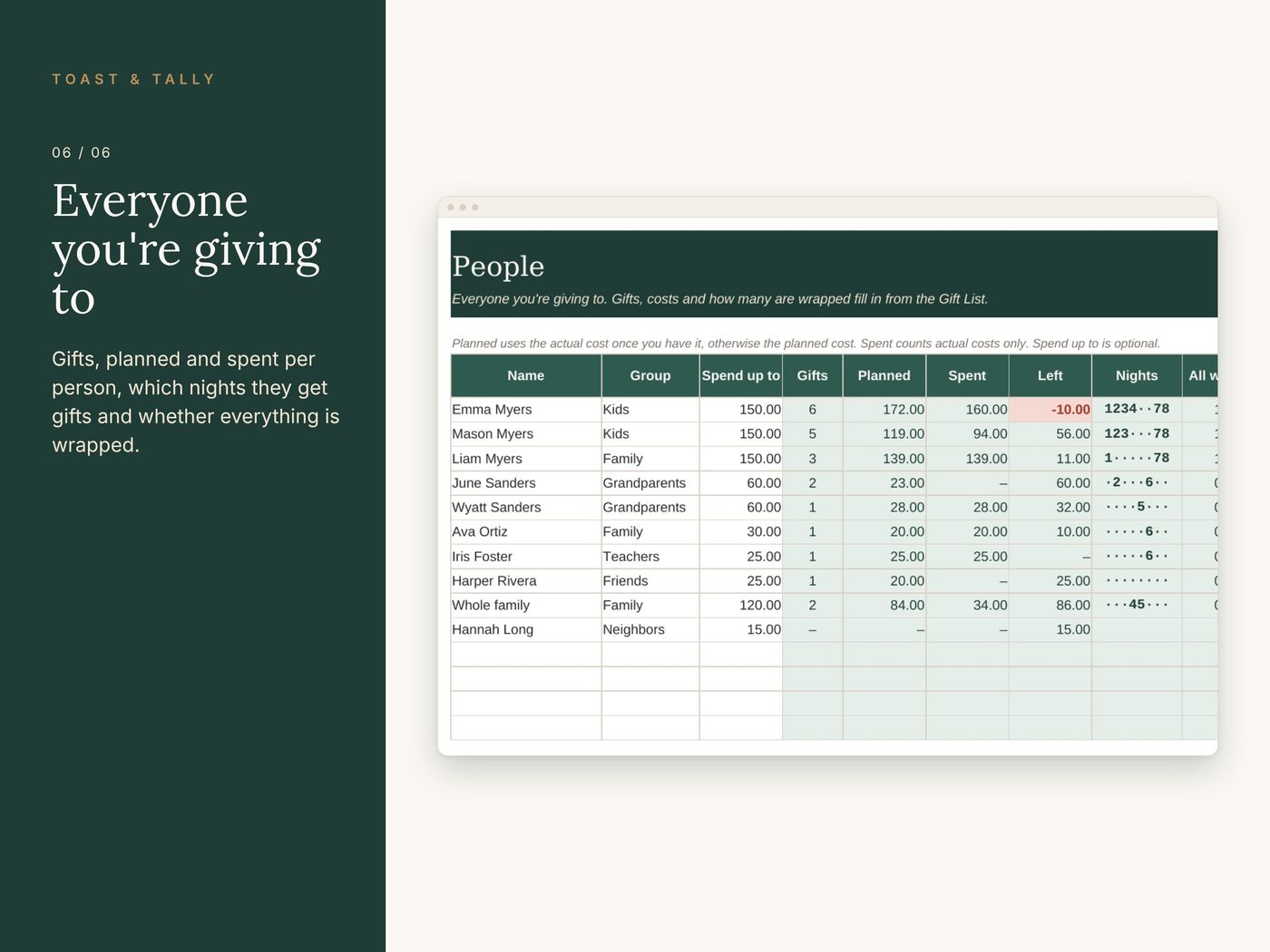
Task: Select the 119.00 Planned cell
Action: (x=884, y=434)
